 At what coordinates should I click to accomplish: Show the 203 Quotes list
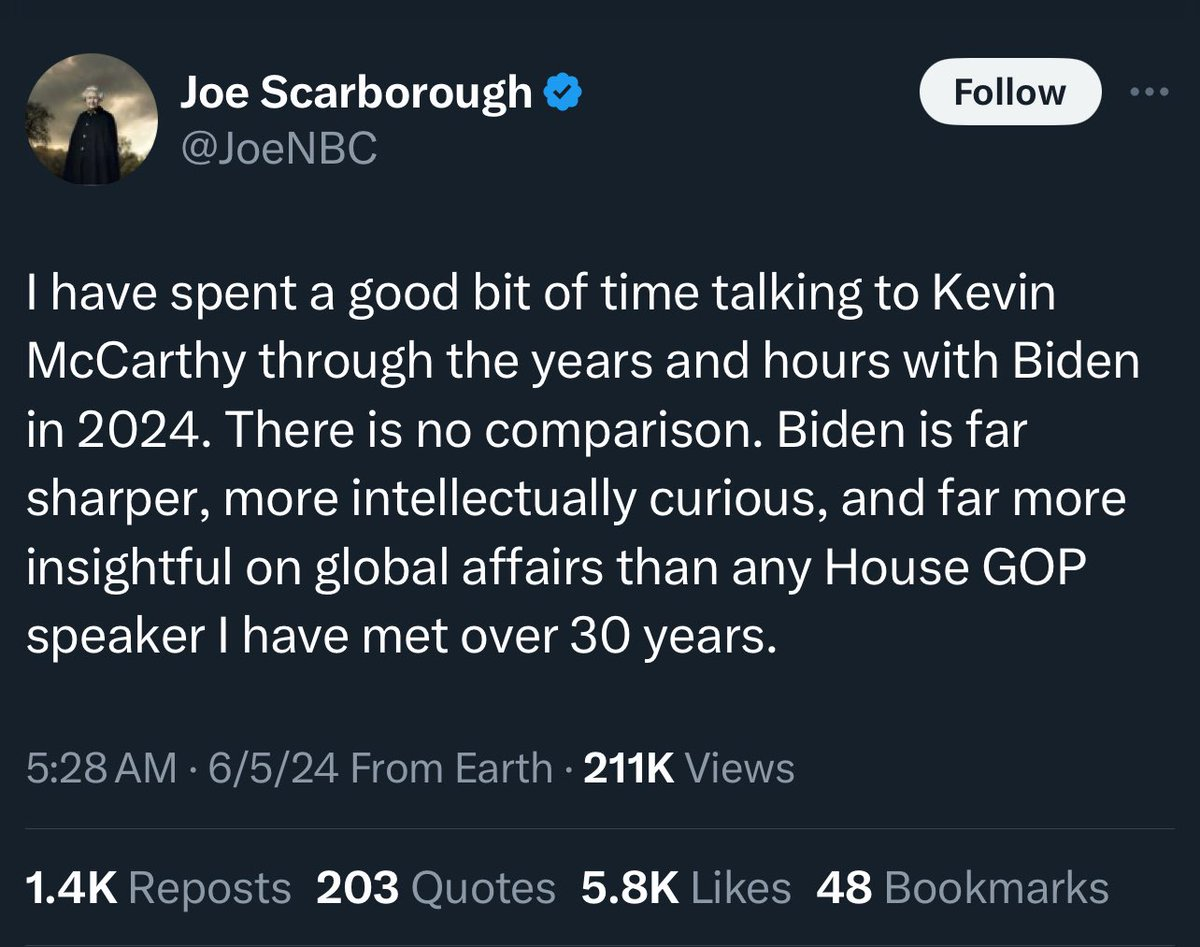(x=435, y=888)
